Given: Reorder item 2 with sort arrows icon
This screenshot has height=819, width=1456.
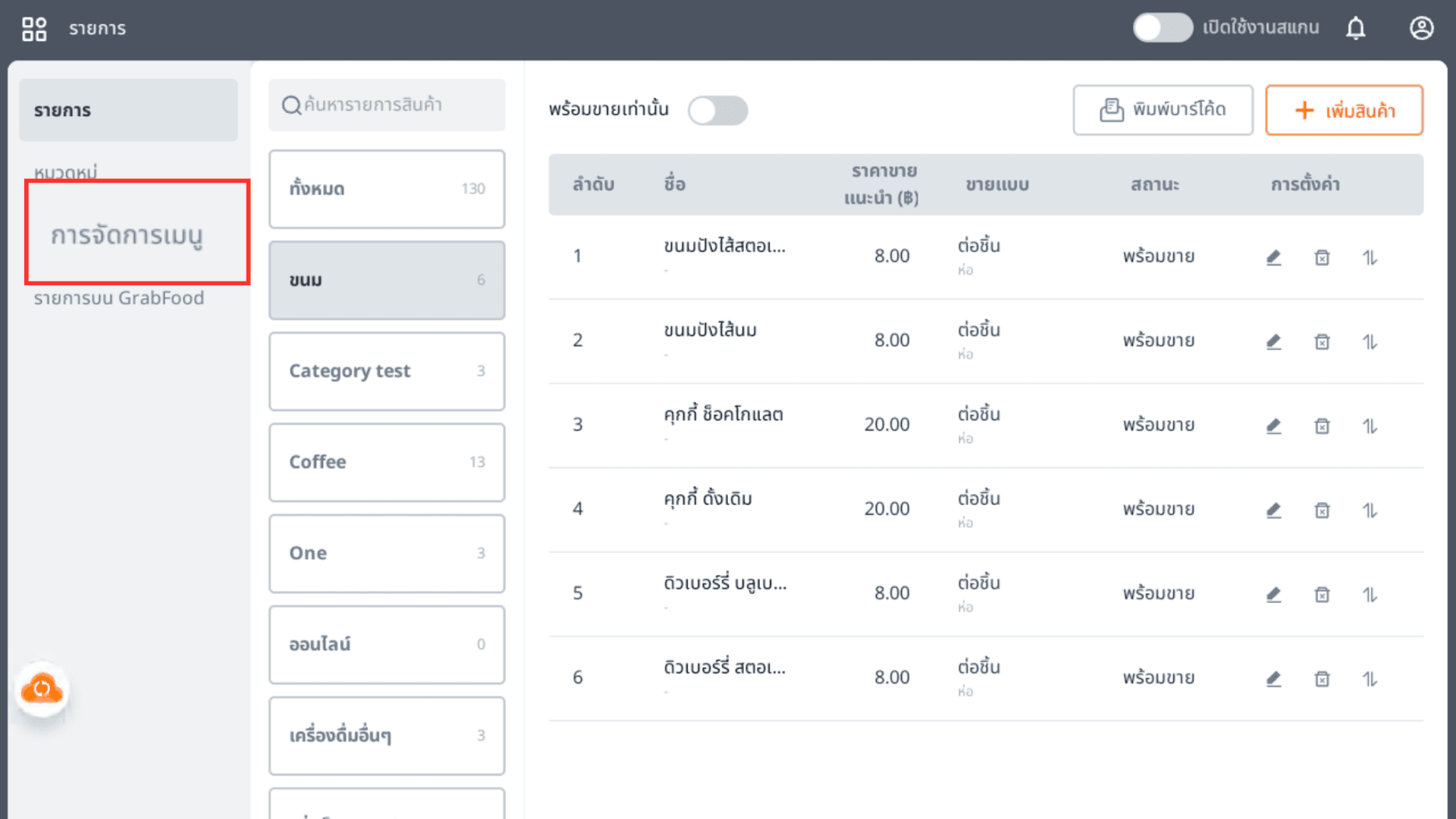Looking at the screenshot, I should (x=1370, y=342).
